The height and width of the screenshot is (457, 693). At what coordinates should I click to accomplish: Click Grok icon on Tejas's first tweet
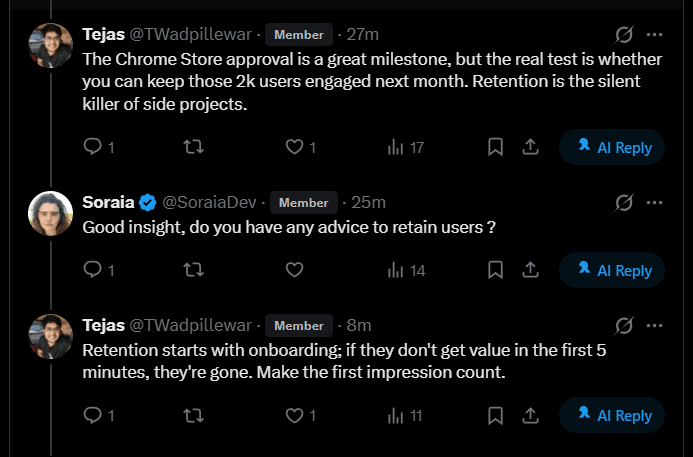click(x=621, y=36)
